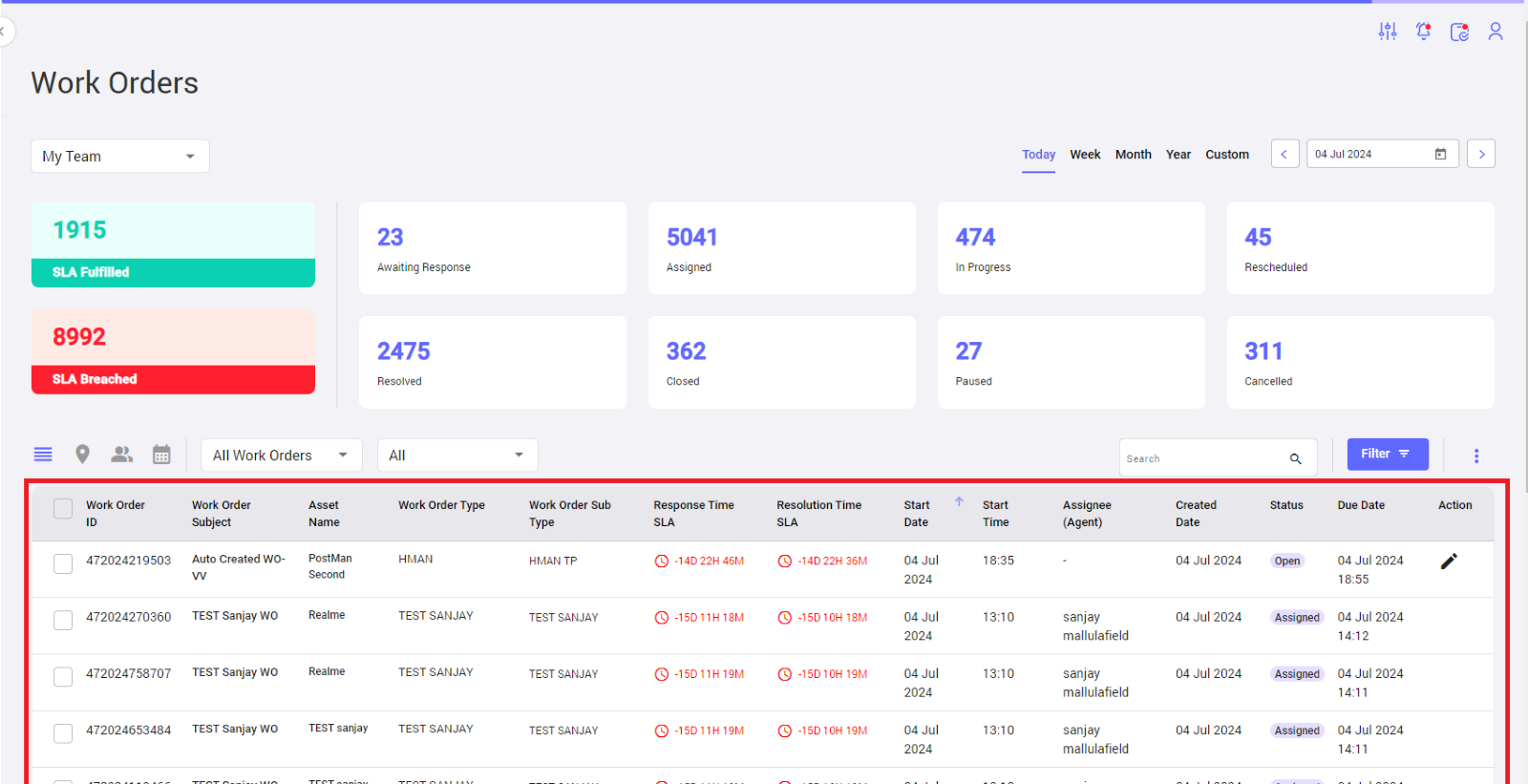This screenshot has height=784, width=1528.
Task: Click Response SLA clock for order 472024653484
Action: [x=661, y=731]
